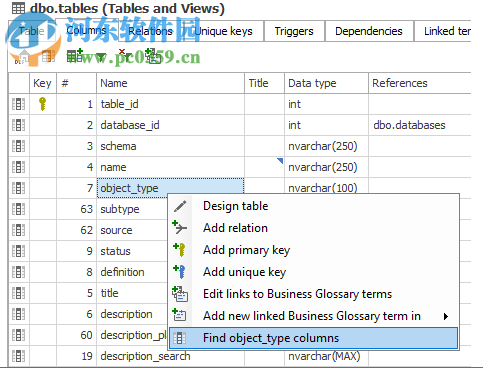
Task: Sort by the Data type column header
Action: click(x=326, y=83)
